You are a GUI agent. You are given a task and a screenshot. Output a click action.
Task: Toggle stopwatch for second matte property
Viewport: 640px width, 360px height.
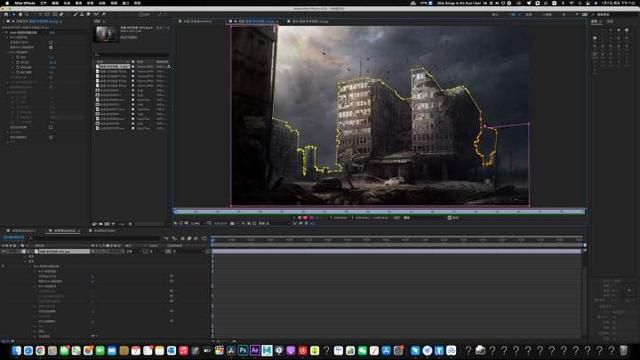[x=18, y=62]
